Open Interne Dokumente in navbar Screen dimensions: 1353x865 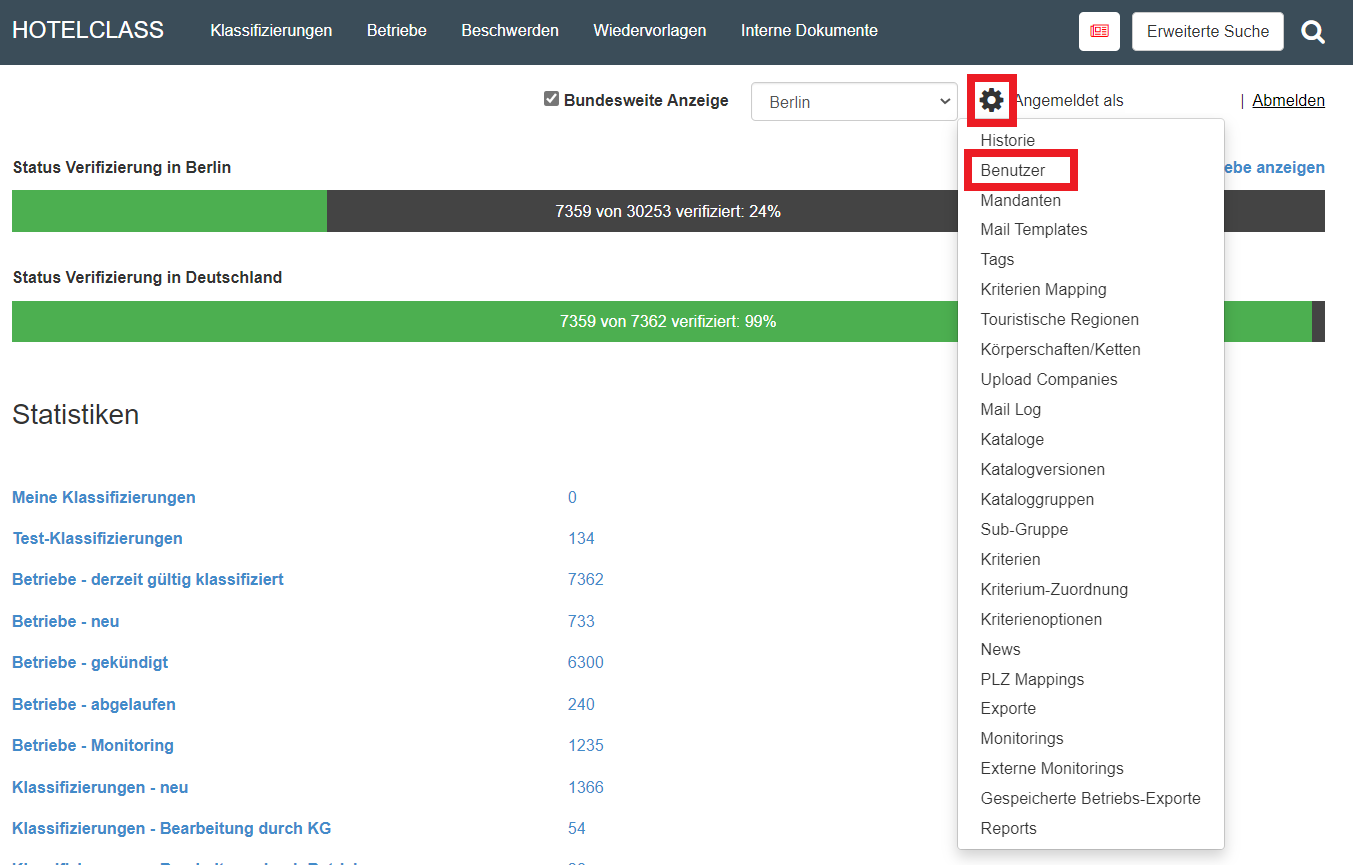pyautogui.click(x=809, y=31)
